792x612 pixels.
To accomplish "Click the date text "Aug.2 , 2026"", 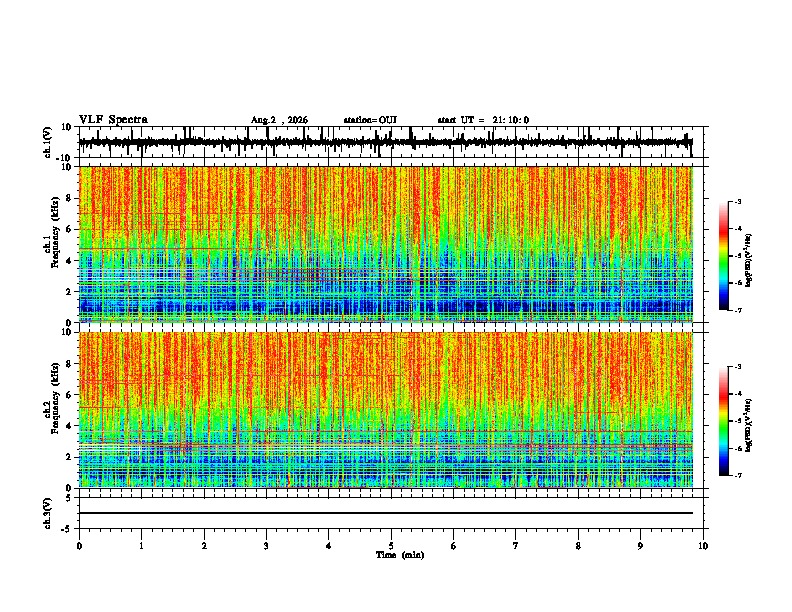I will tap(279, 120).
